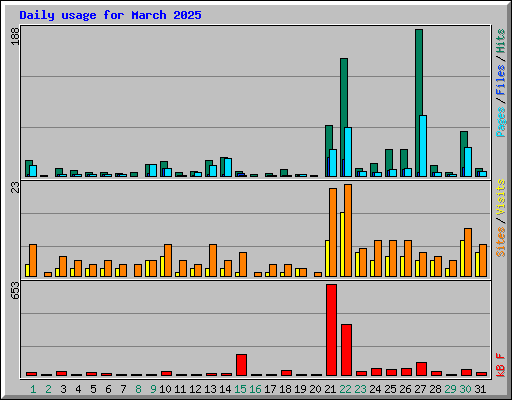Select the blue "Files" legend label

click(x=501, y=79)
